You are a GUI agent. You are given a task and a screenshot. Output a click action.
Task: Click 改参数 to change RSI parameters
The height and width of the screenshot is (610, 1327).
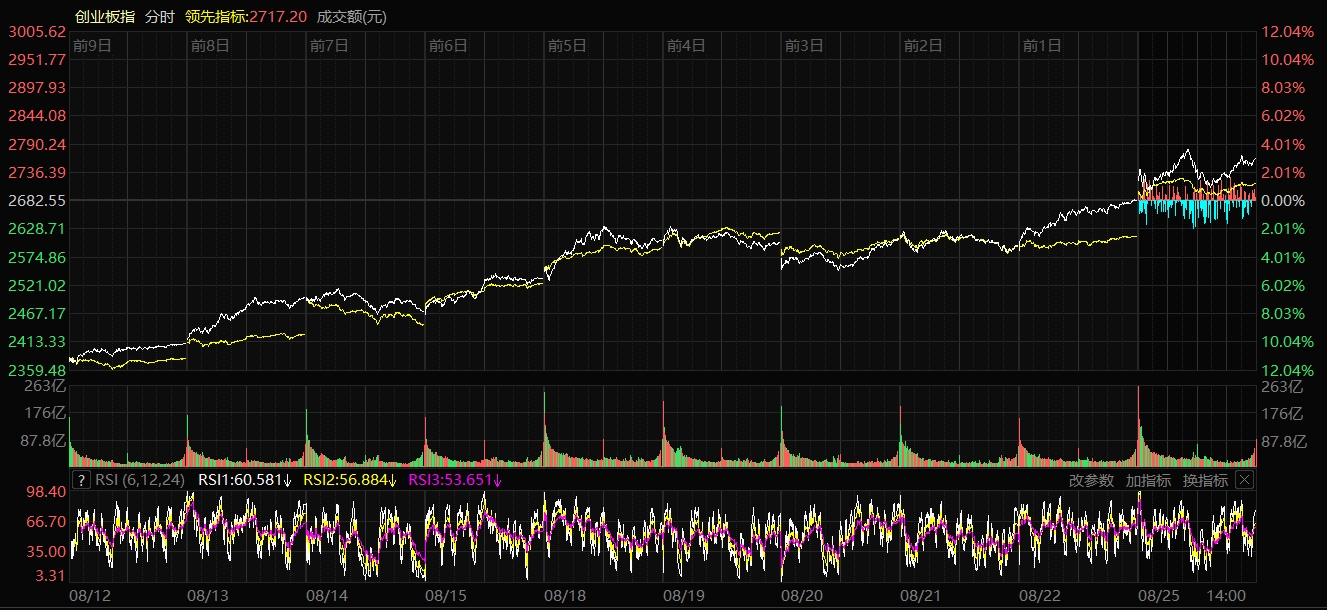[x=1091, y=480]
